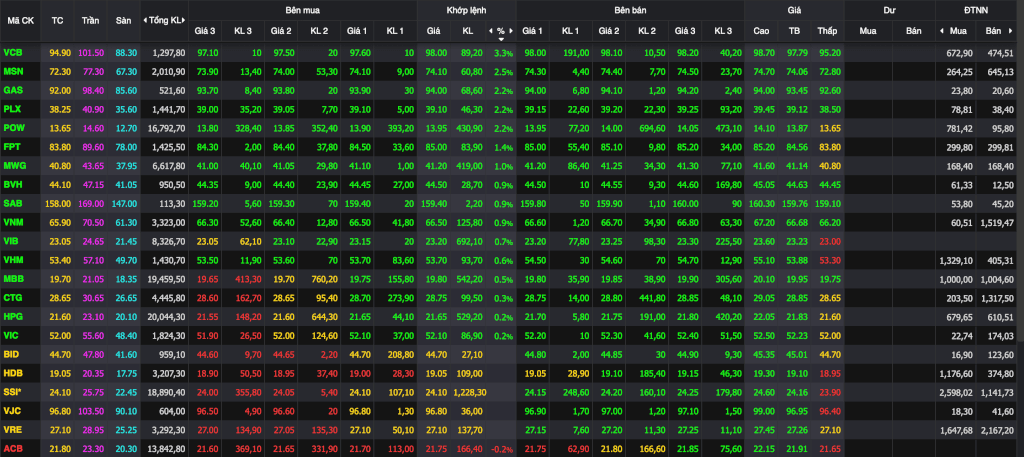Screen dimensions: 1024x457
Task: Click the Dư group header
Action: point(889,10)
